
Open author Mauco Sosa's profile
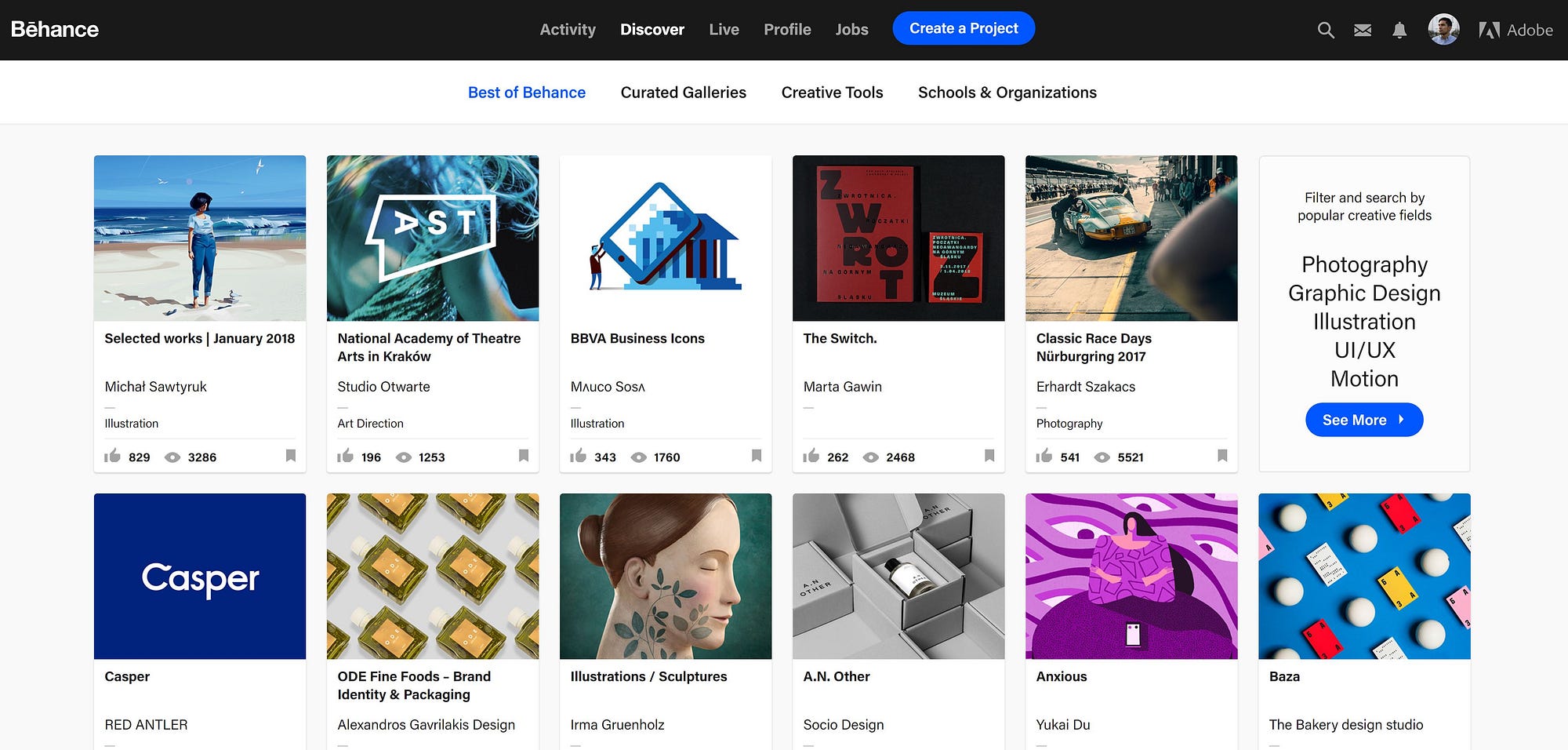coord(608,387)
